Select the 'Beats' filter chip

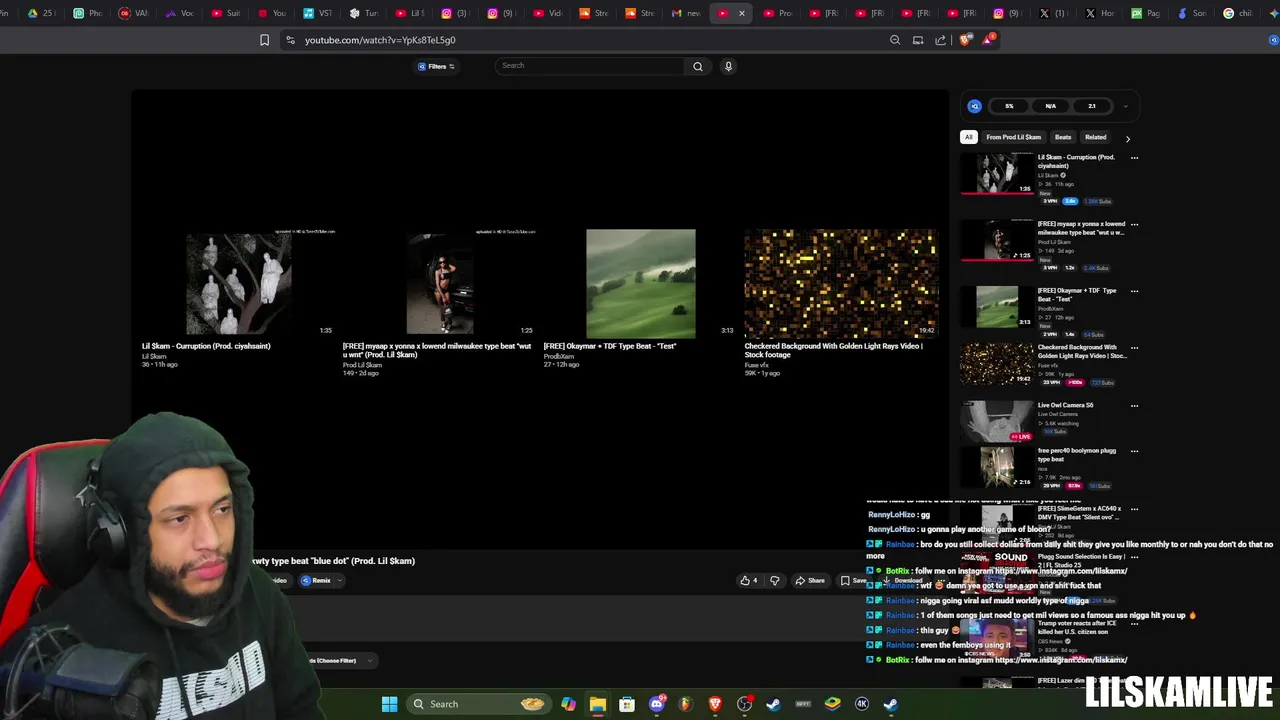click(1063, 137)
